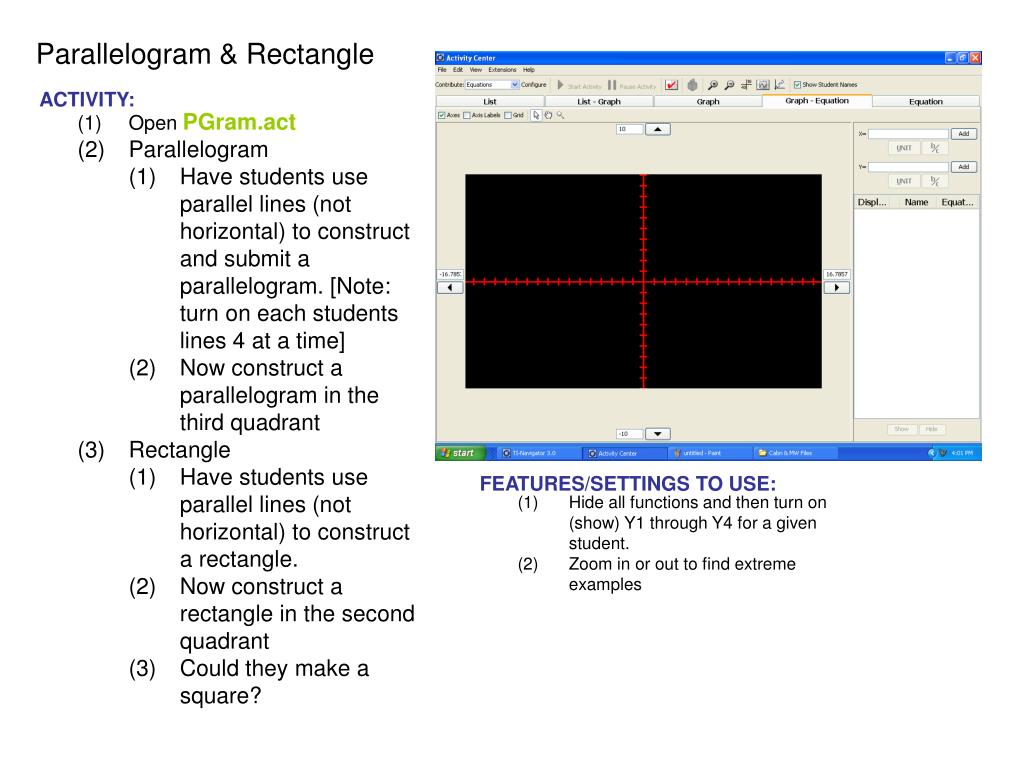This screenshot has width=1024, height=768.
Task: Click the Xmax field showing 16.7857
Action: [837, 274]
